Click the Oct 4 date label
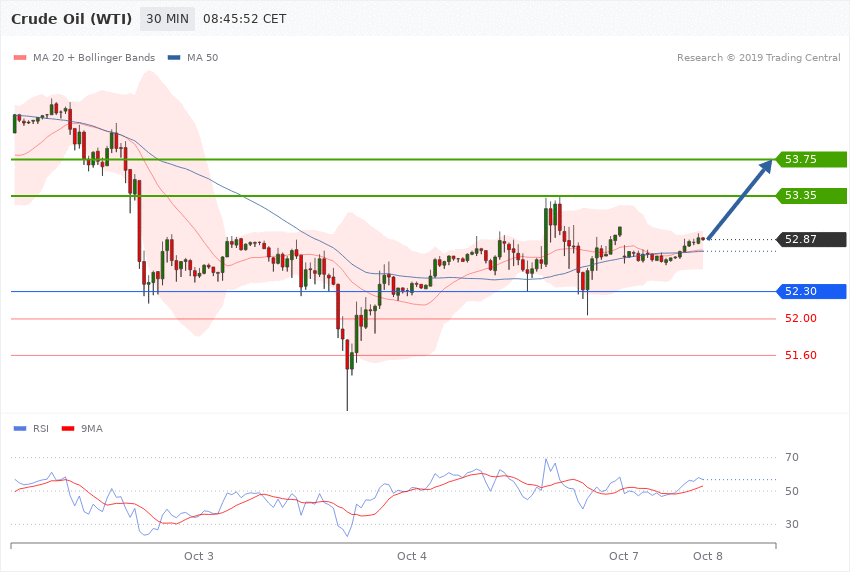 pyautogui.click(x=411, y=556)
